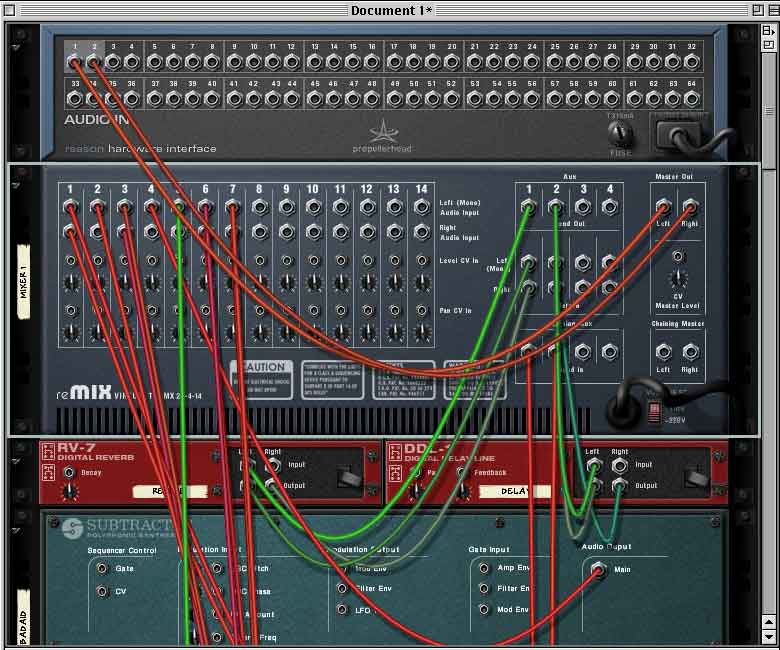Fold the Mixer 1 device with its triangle
Screen dimensions: 780x650
16,186
